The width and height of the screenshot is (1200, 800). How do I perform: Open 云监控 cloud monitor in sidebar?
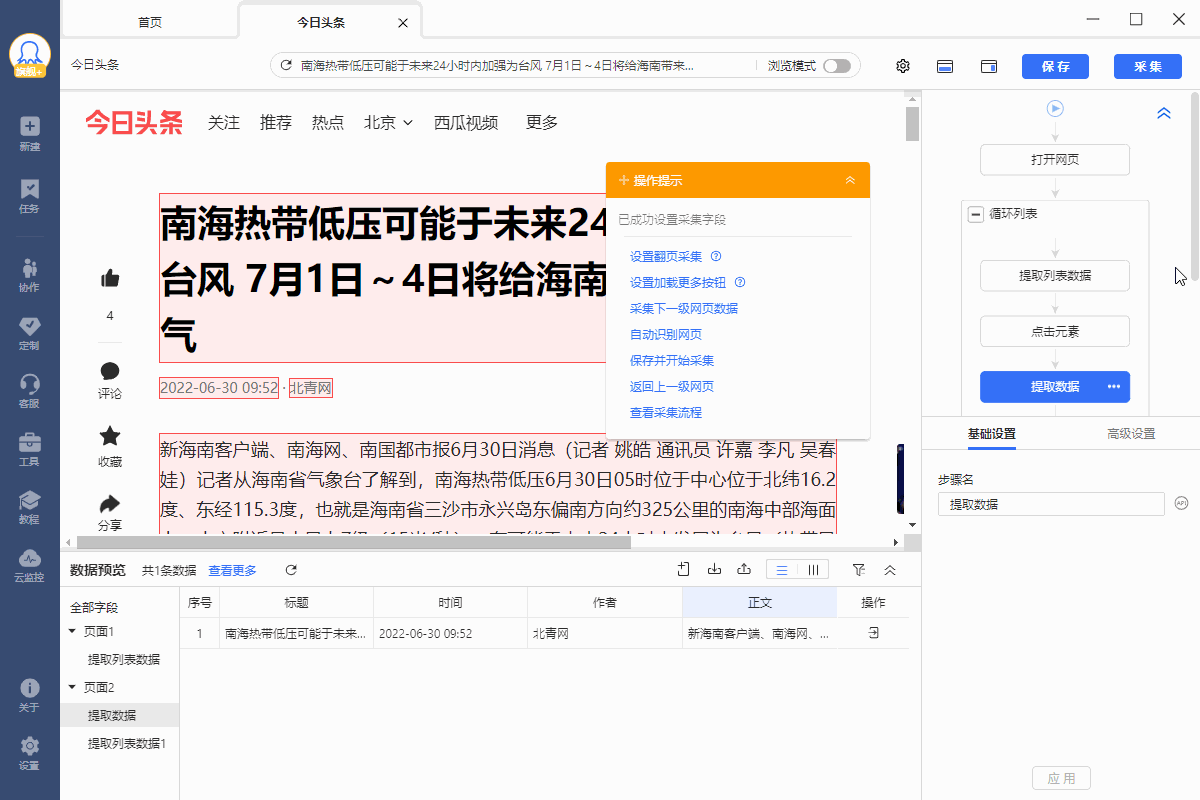point(29,565)
